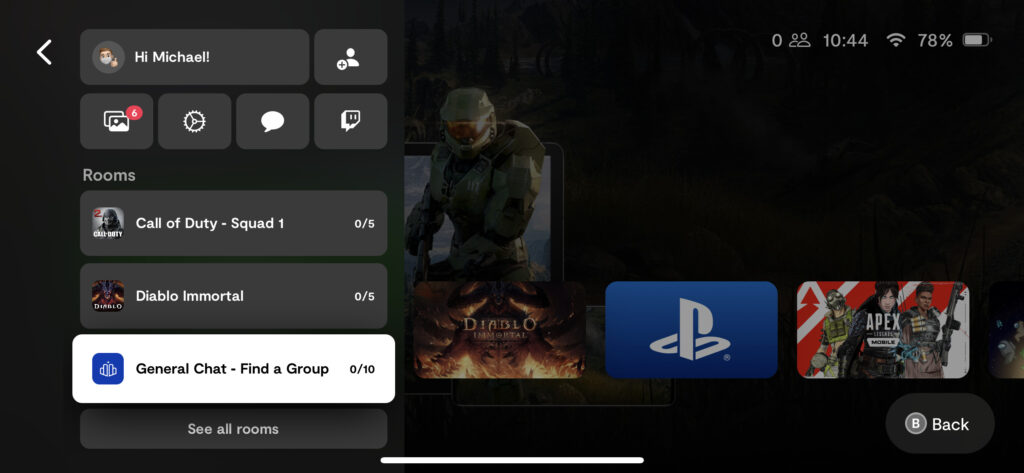Open the settings gear button
Screen dimensions: 1024x473
(x=195, y=122)
